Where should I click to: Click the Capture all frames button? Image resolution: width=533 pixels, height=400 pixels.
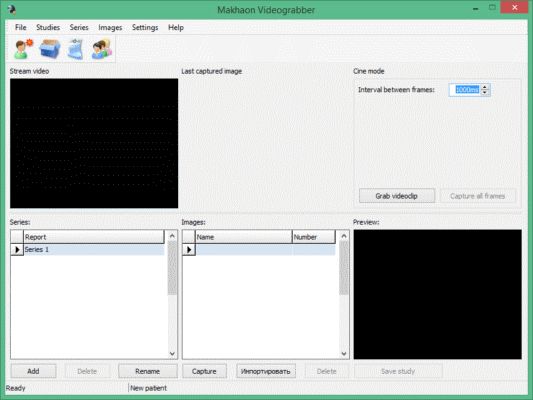point(478,196)
